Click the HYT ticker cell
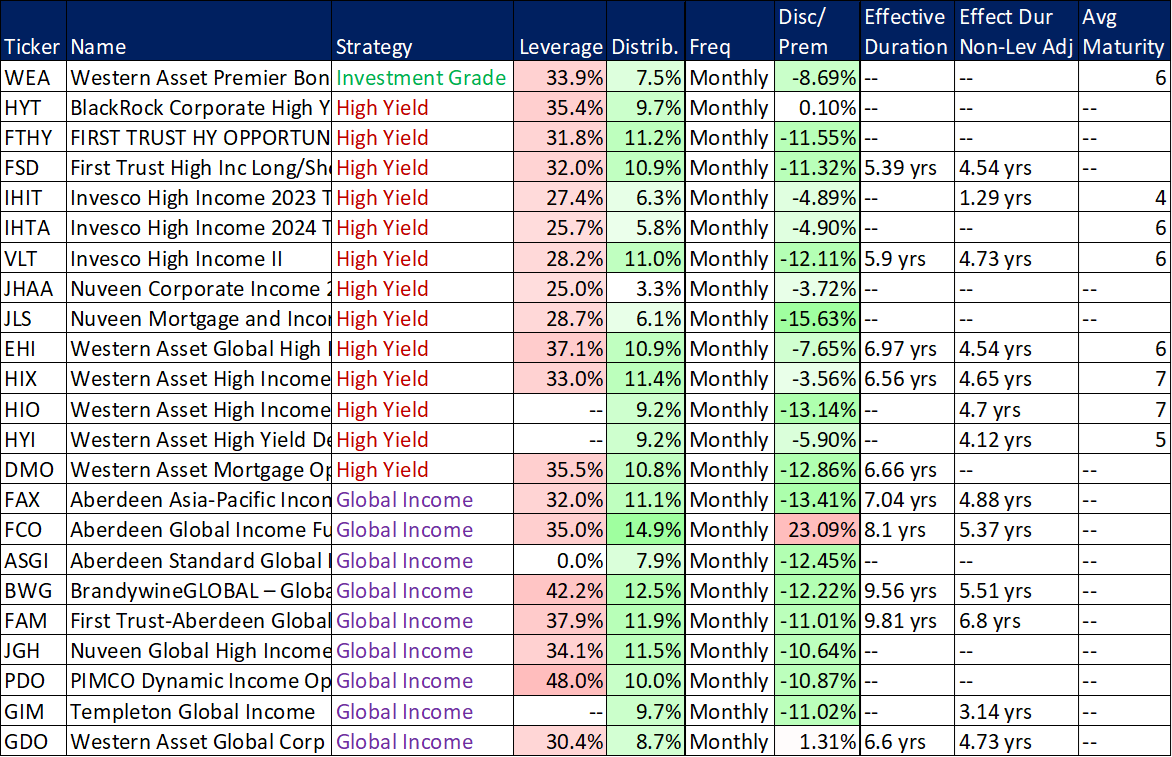Viewport: 1172px width, 757px height. pyautogui.click(x=33, y=108)
